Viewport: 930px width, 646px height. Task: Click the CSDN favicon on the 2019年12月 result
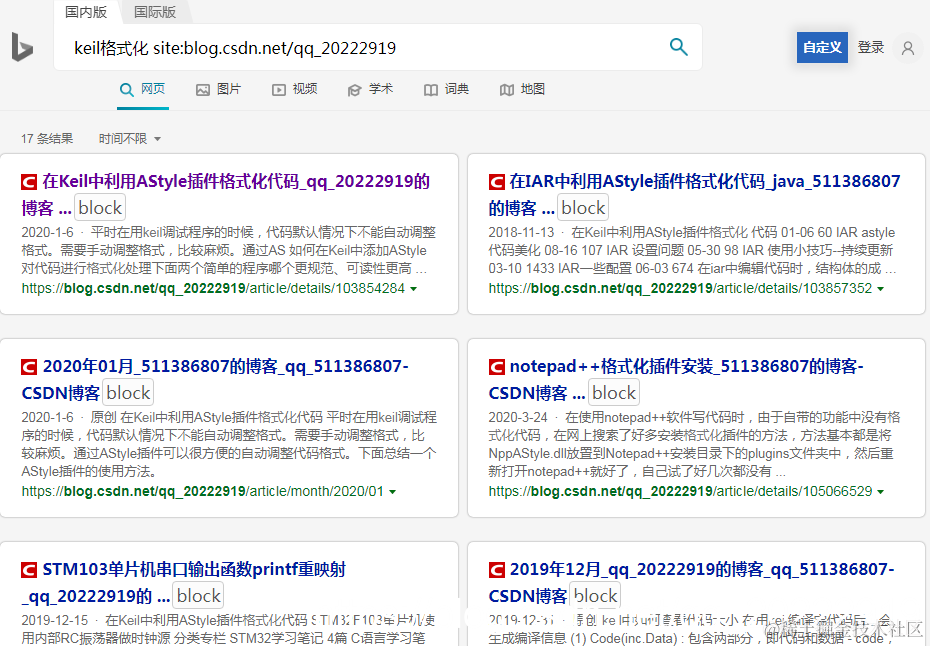click(496, 570)
